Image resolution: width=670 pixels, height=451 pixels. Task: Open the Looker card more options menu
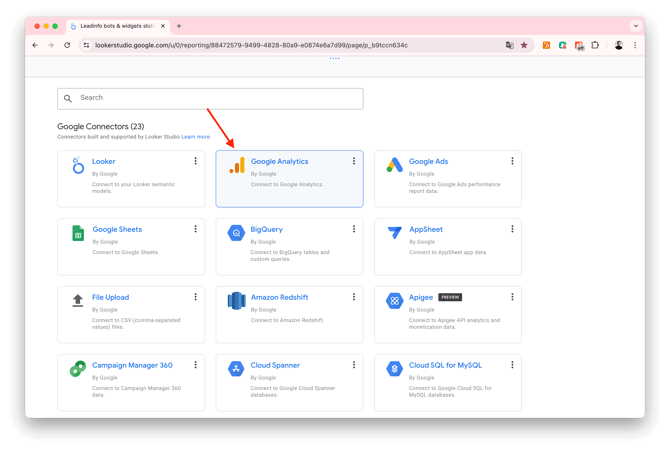(195, 161)
